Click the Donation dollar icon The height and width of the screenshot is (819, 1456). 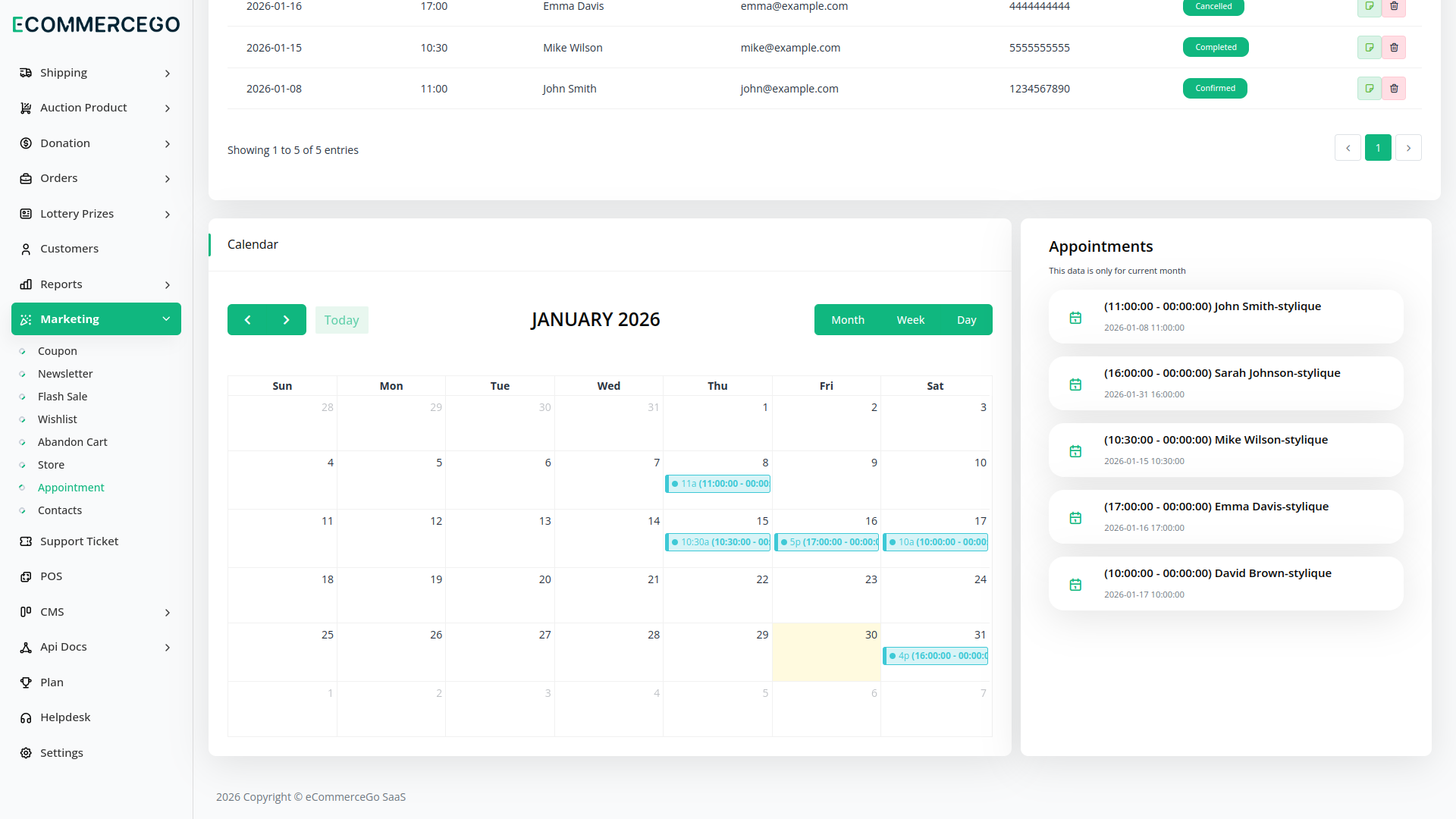point(26,143)
